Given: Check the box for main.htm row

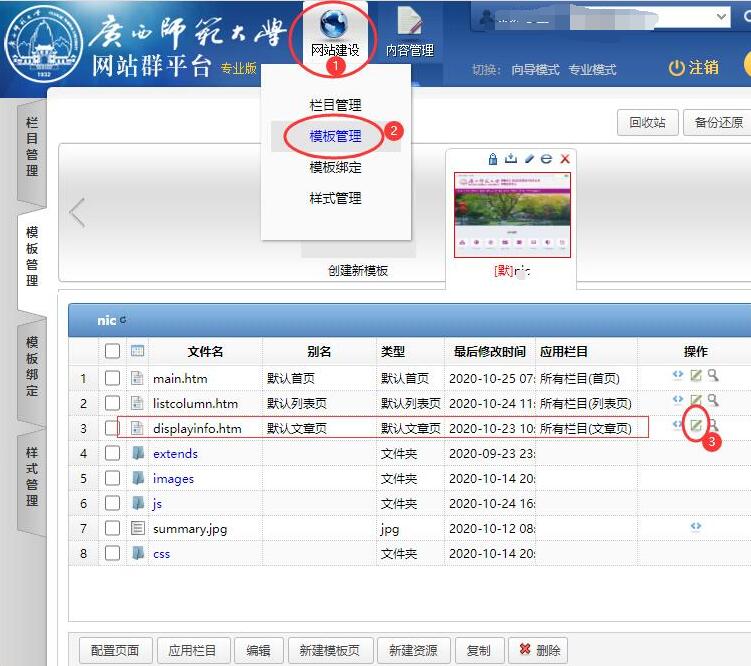Looking at the screenshot, I should tap(113, 378).
